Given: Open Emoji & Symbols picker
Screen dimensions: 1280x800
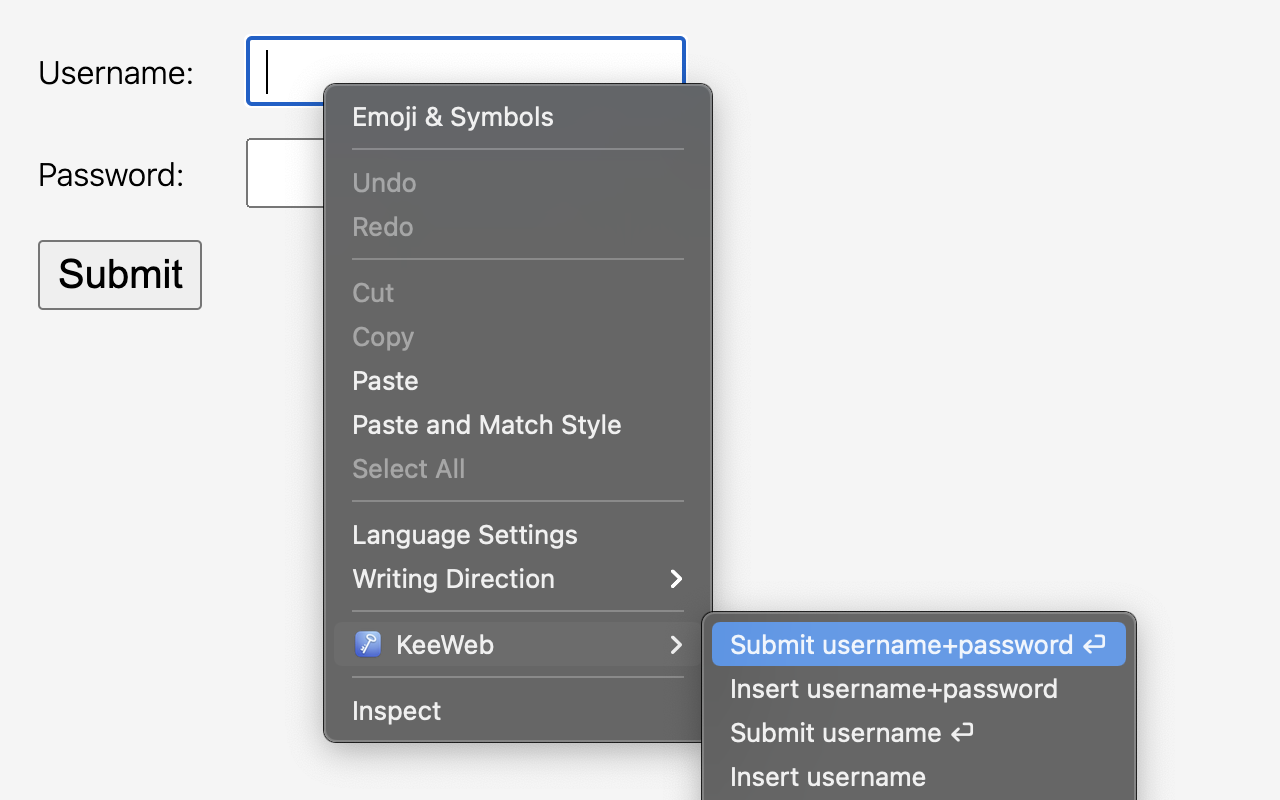Looking at the screenshot, I should coord(452,117).
